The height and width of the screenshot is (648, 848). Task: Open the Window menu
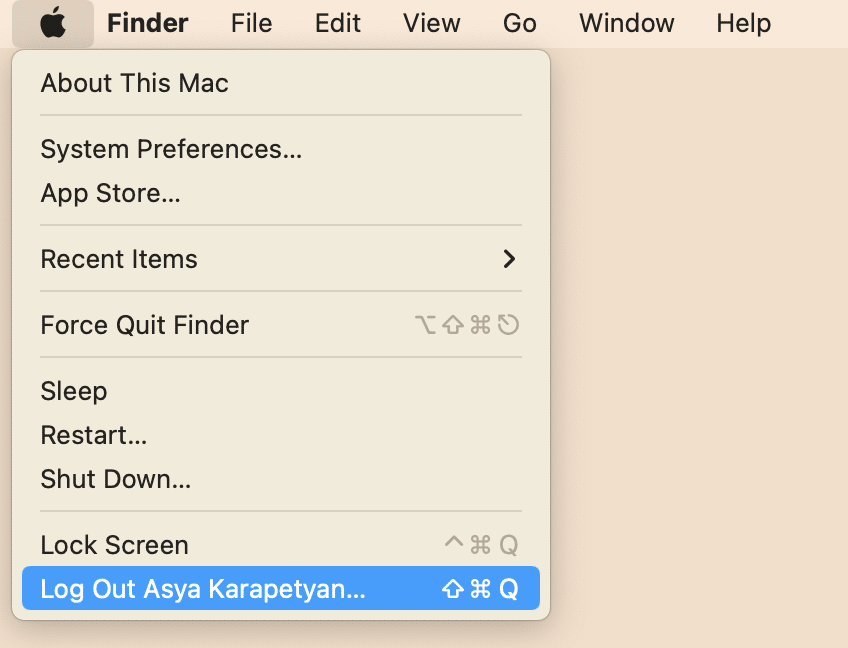coord(627,23)
